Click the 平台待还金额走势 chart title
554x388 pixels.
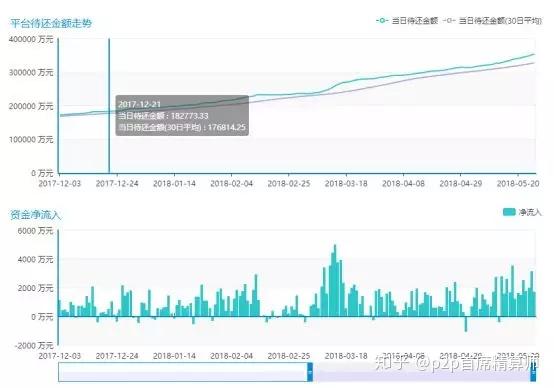[x=51, y=23]
